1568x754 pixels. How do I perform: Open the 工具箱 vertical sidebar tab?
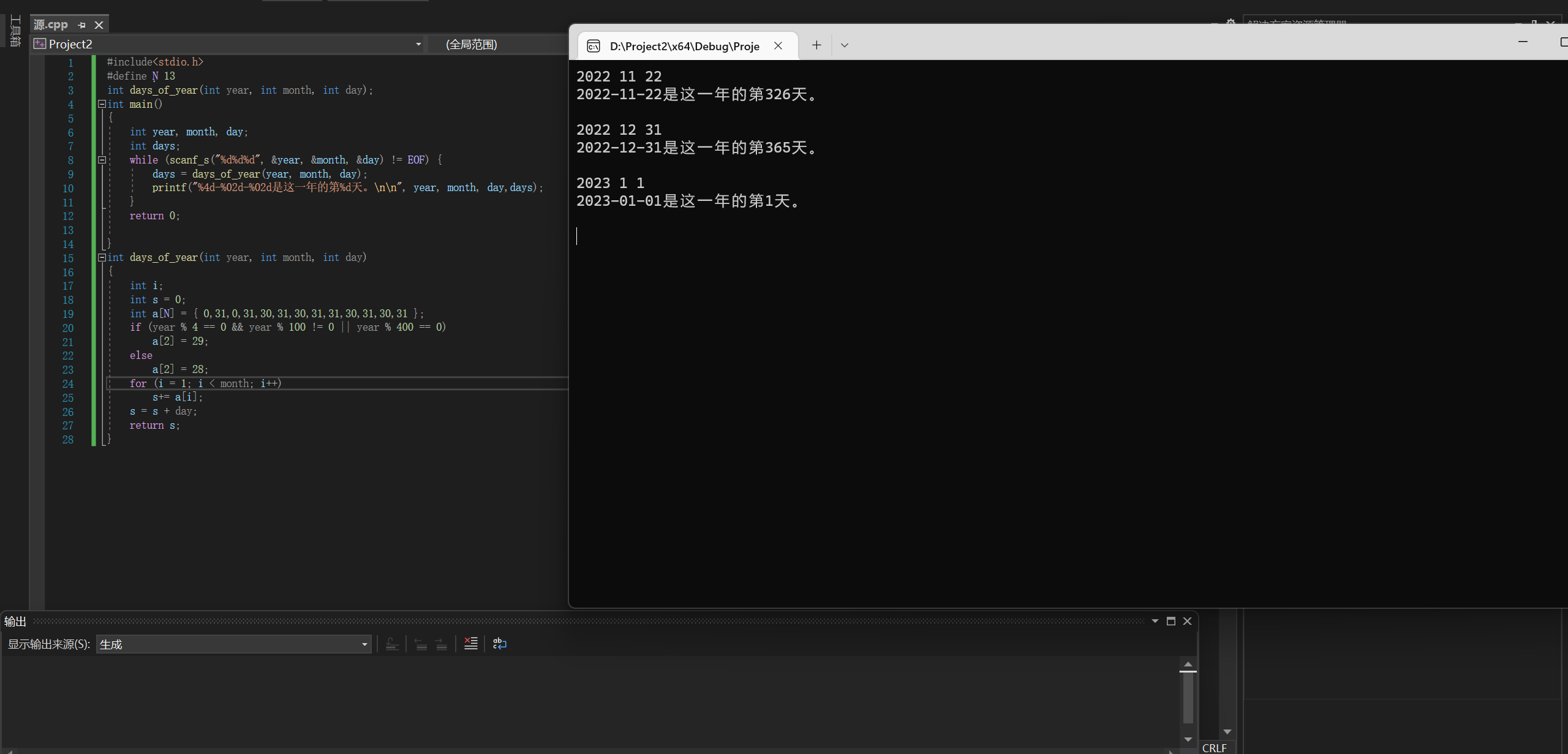pos(15,32)
